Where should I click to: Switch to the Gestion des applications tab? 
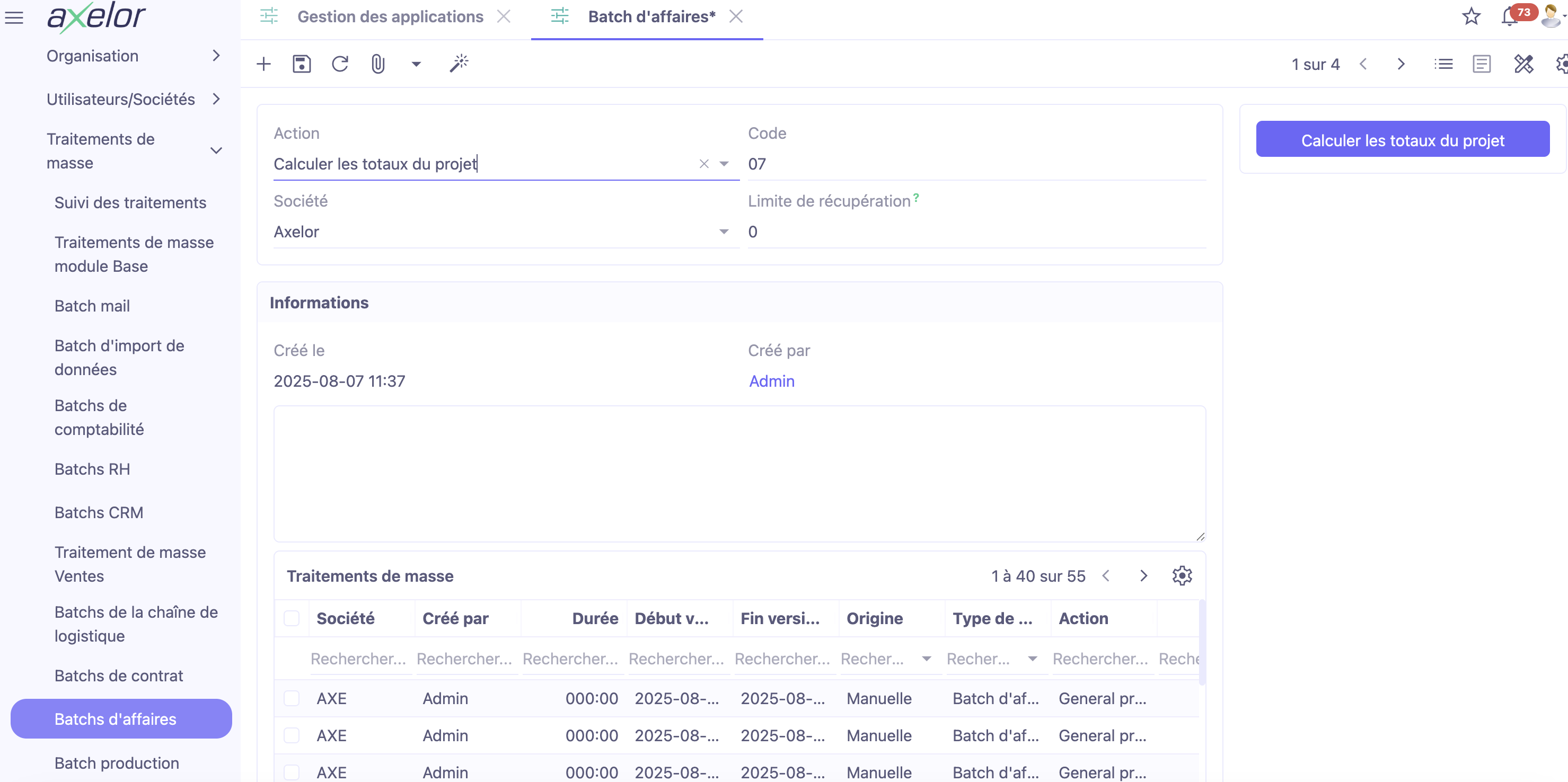[x=390, y=16]
